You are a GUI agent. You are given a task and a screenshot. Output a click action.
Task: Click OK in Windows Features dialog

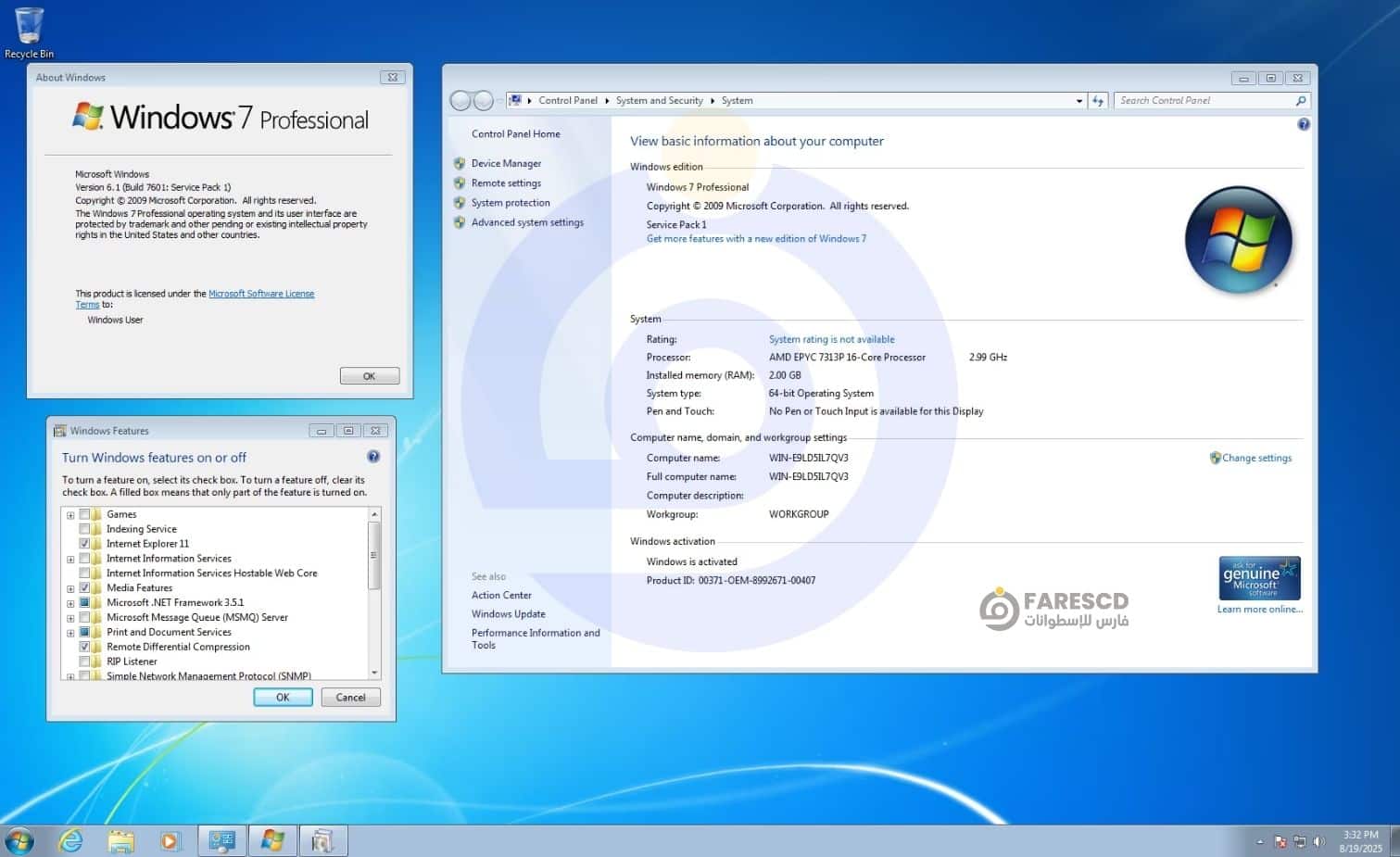point(283,698)
